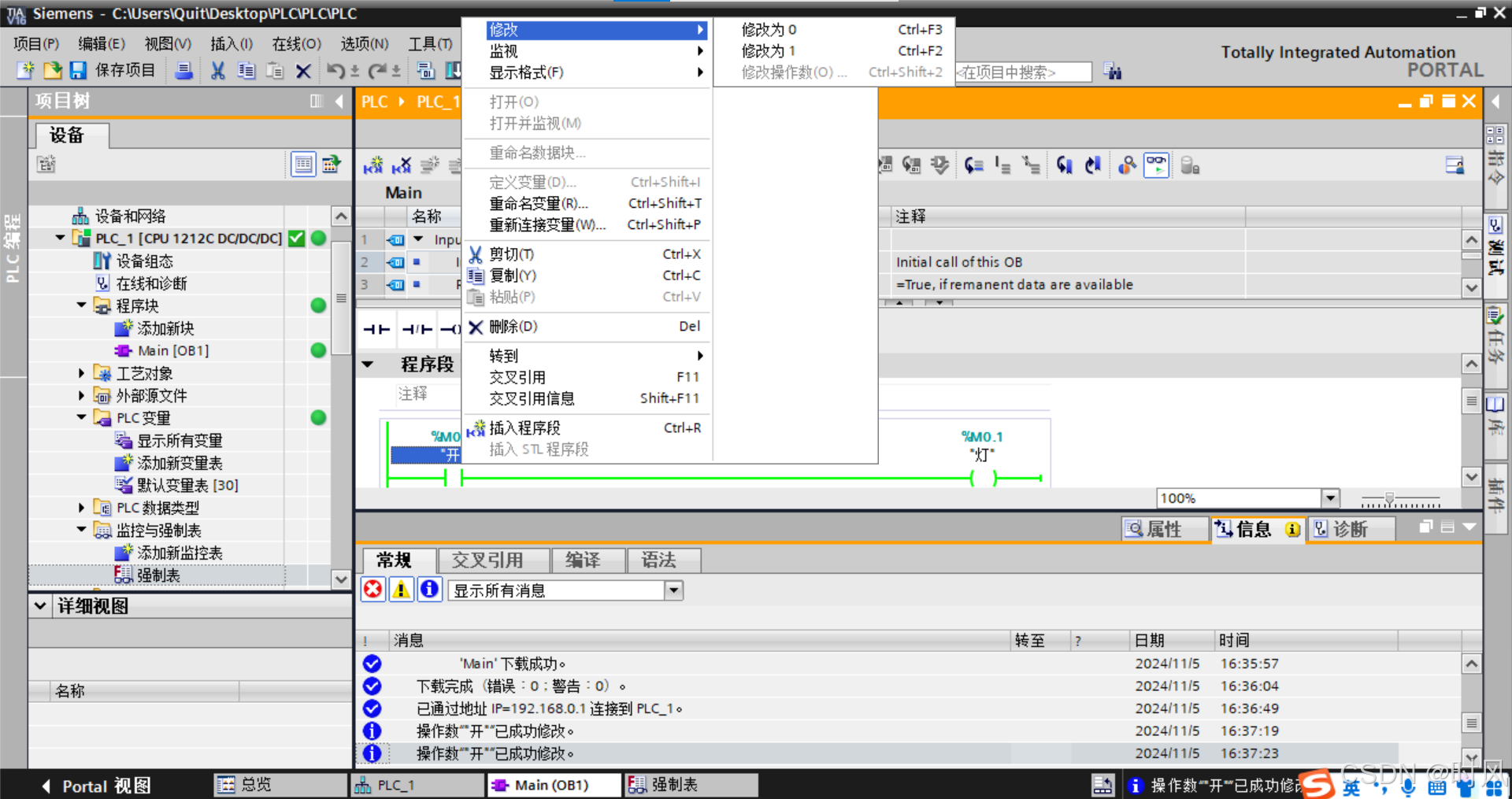Click the Delete X icon in main toolbar
This screenshot has height=799, width=1512.
(303, 71)
